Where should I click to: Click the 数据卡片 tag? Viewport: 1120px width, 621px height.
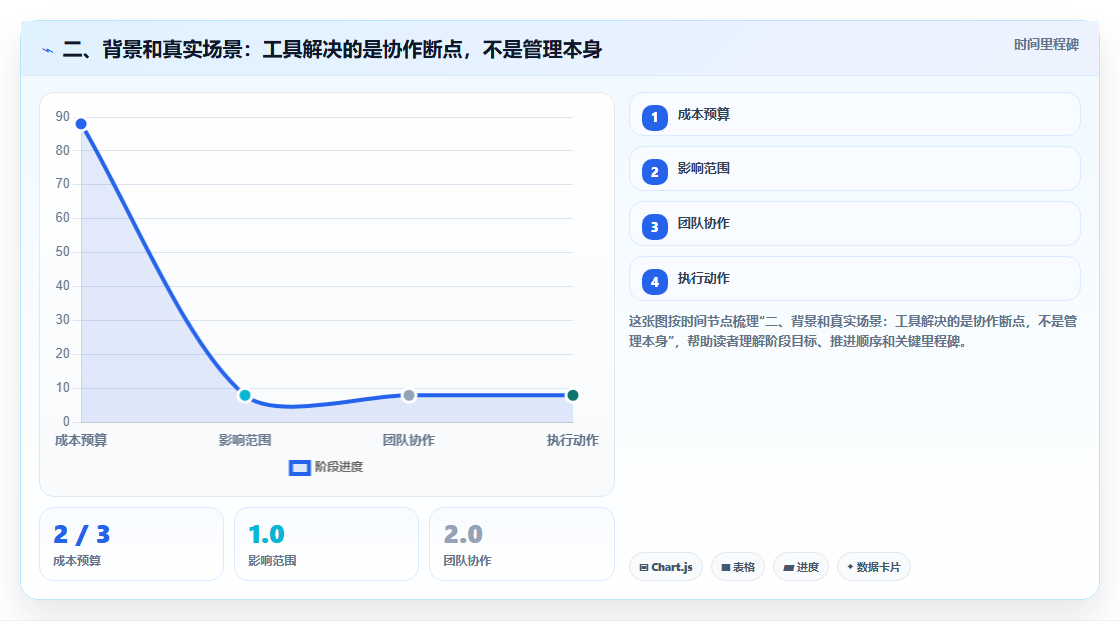pos(874,567)
